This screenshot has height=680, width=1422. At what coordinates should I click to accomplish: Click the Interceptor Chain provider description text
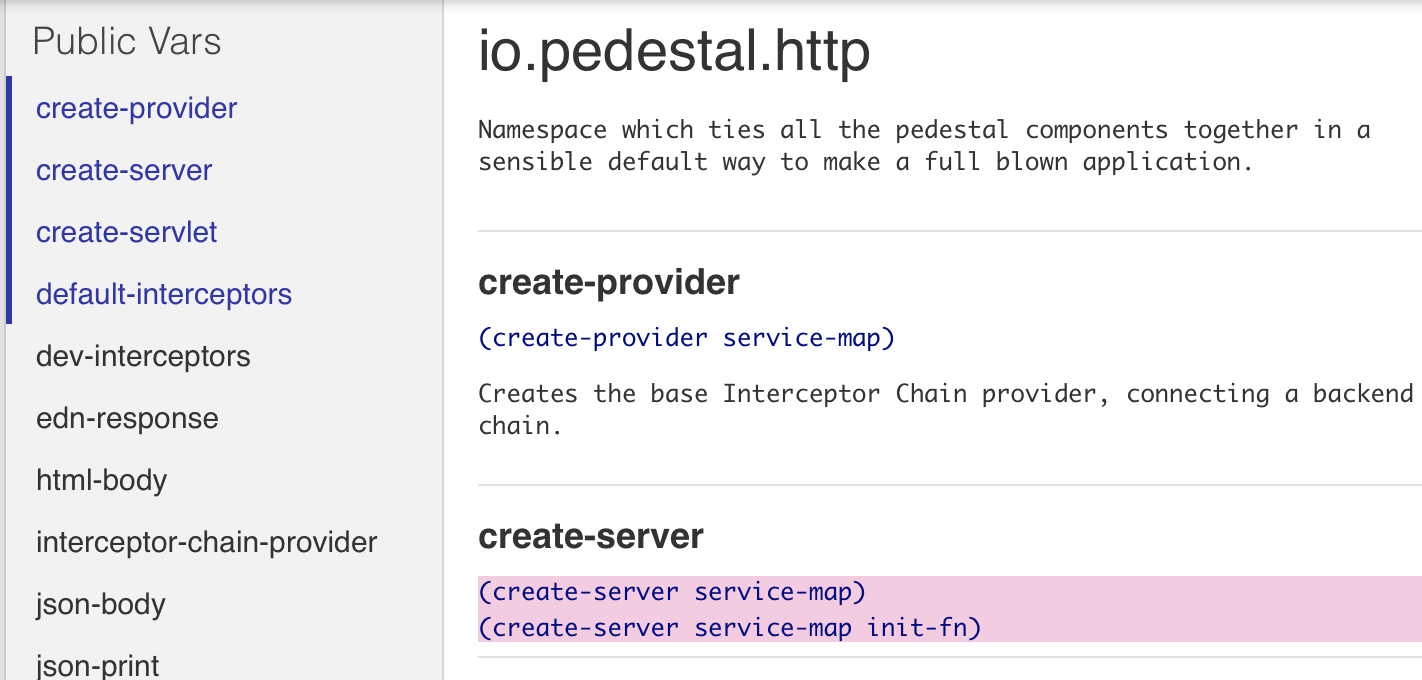(x=944, y=408)
